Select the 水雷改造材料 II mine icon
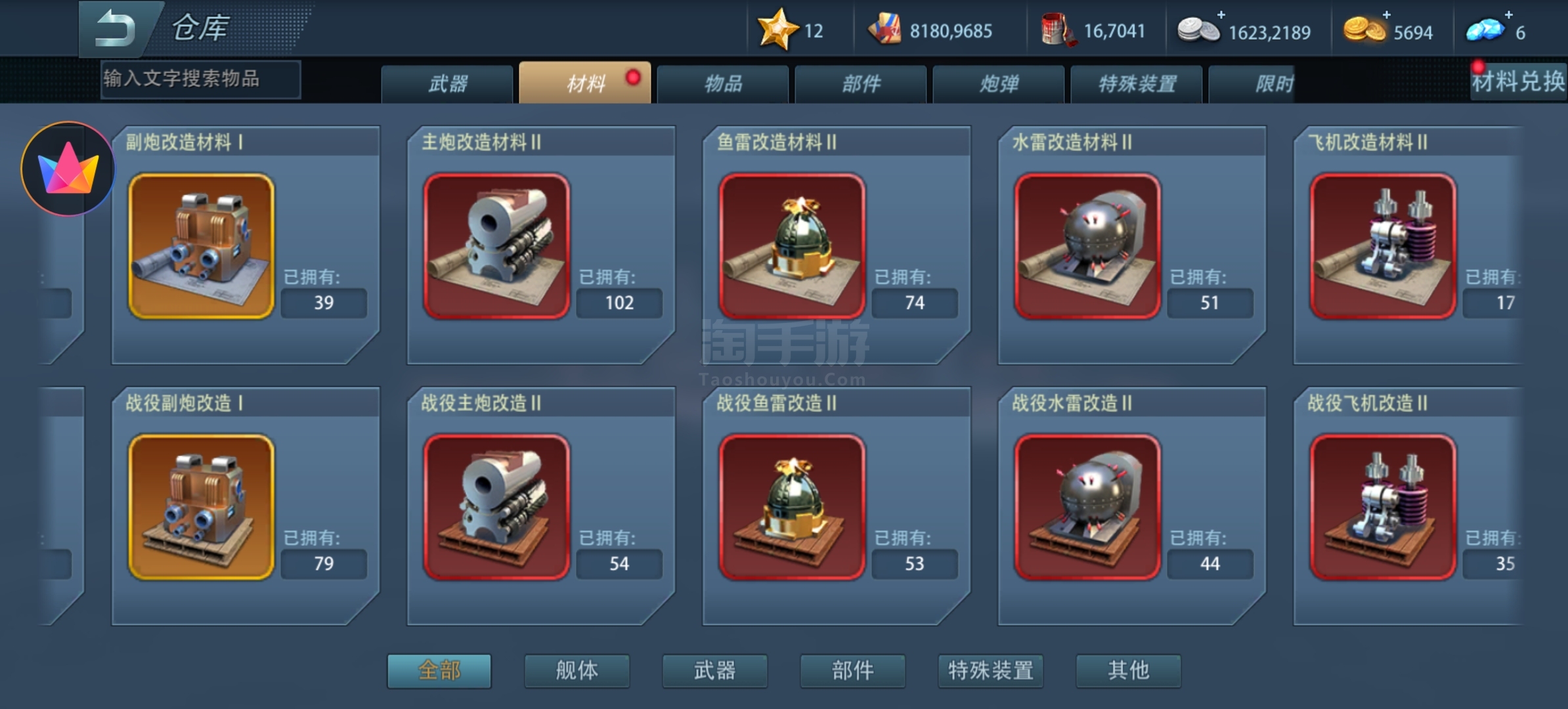Image resolution: width=1568 pixels, height=709 pixels. (x=1088, y=247)
